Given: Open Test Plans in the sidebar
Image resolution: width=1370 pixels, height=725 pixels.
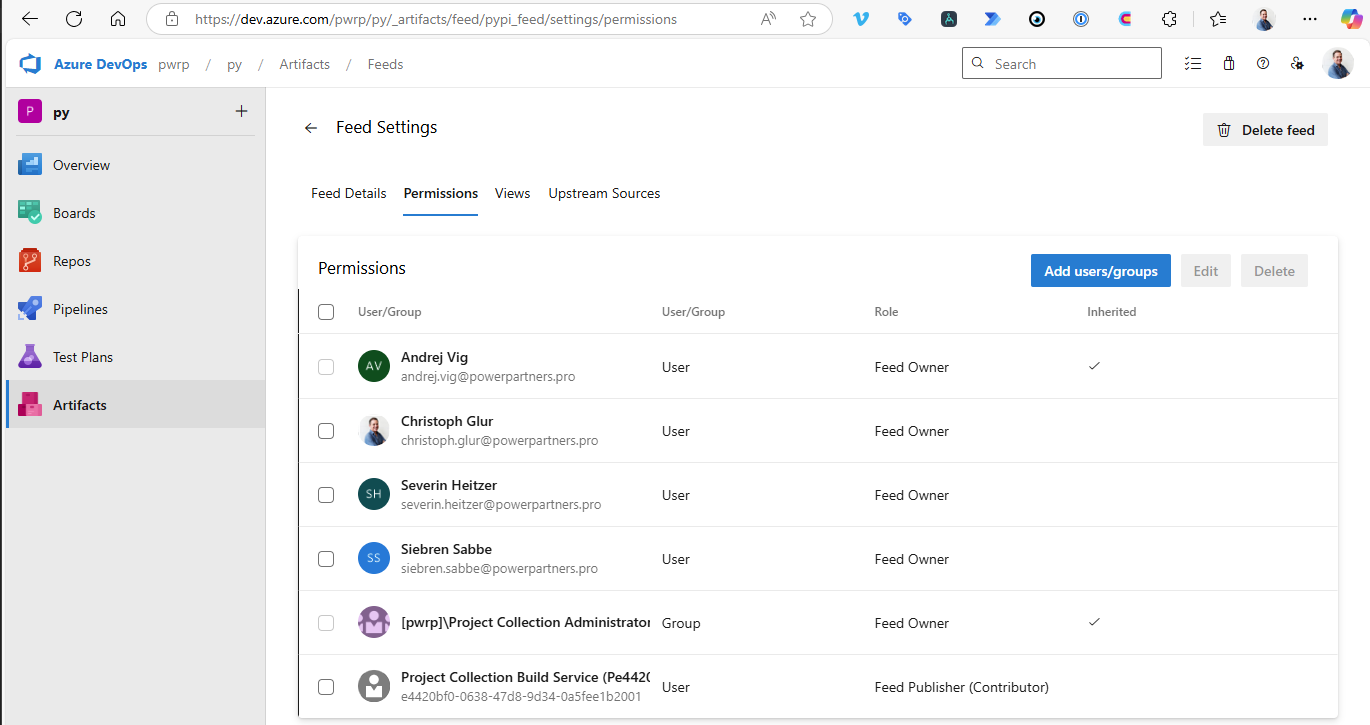Looking at the screenshot, I should coord(135,357).
